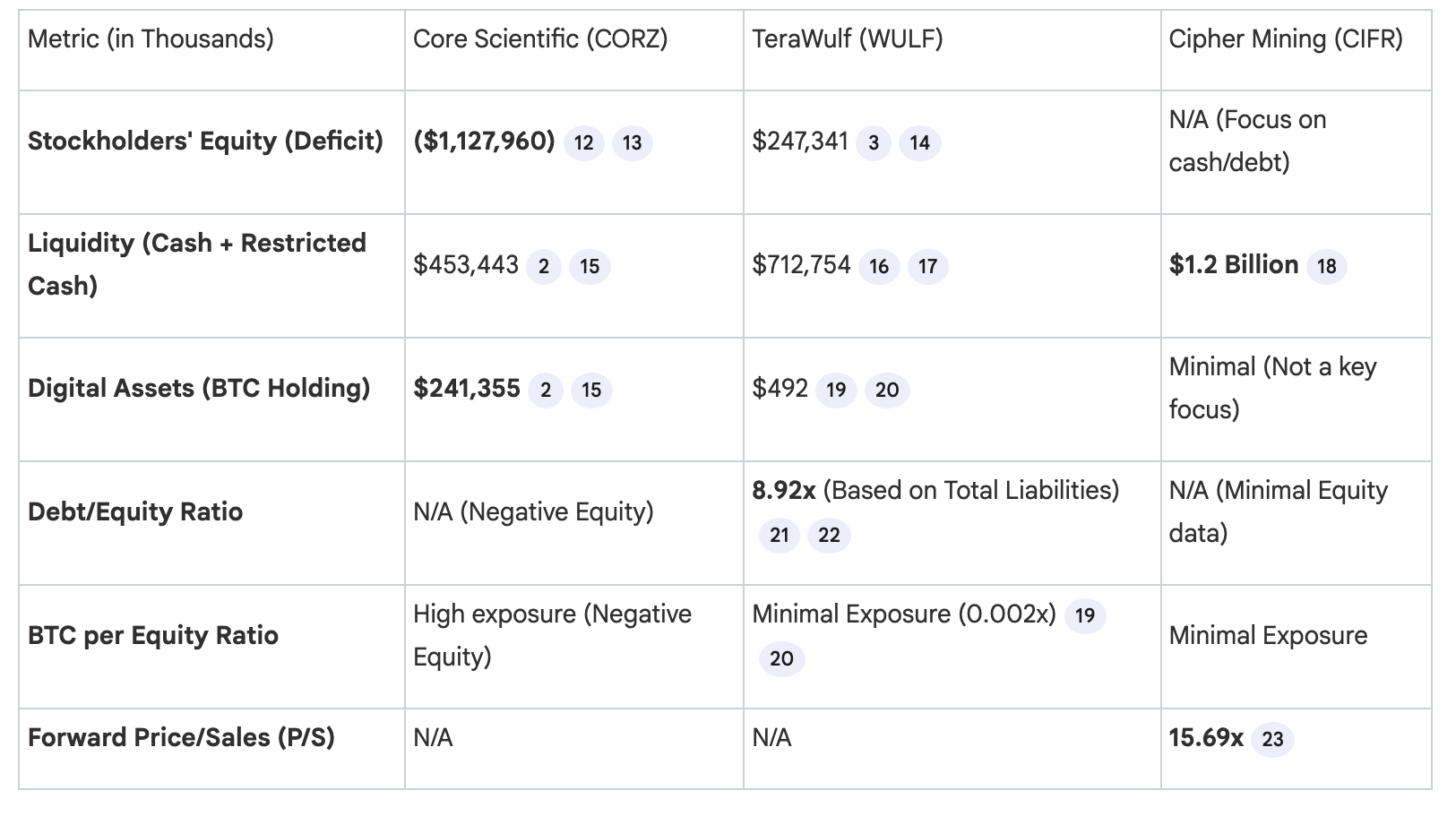Open citation 19 next to $492

[836, 390]
